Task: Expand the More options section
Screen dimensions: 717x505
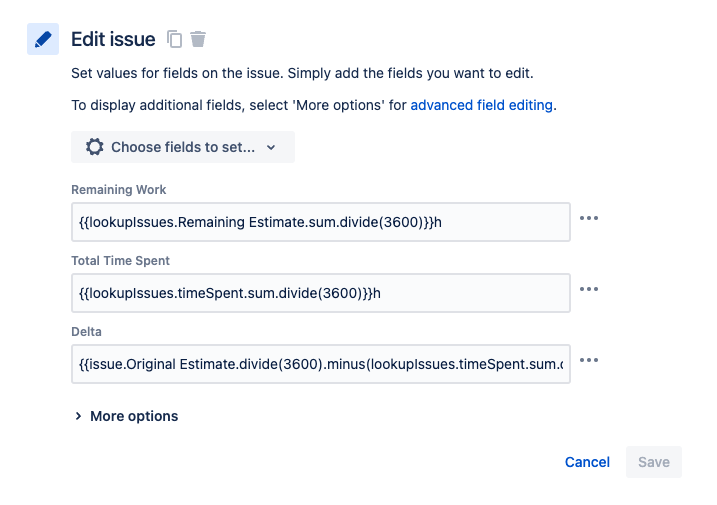Action: (127, 416)
